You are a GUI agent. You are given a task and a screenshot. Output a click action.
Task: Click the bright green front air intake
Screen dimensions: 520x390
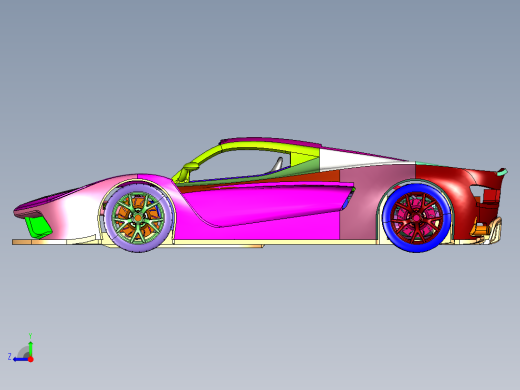coord(39,227)
